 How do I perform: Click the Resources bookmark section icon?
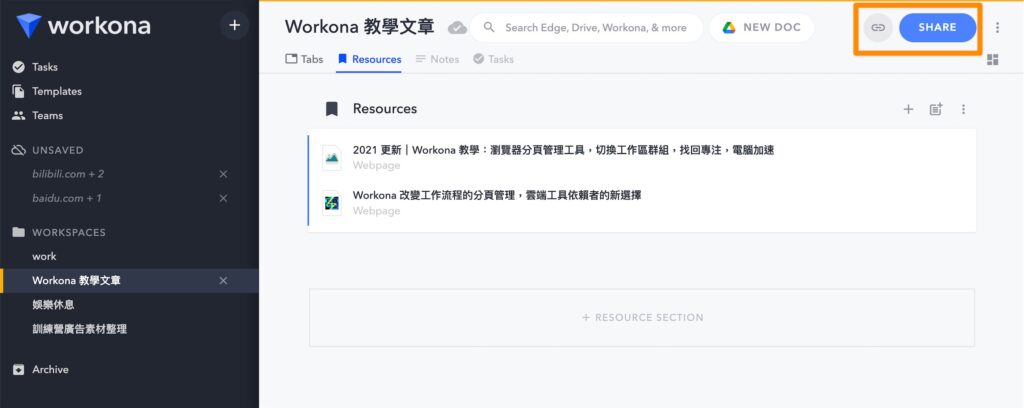coord(332,109)
